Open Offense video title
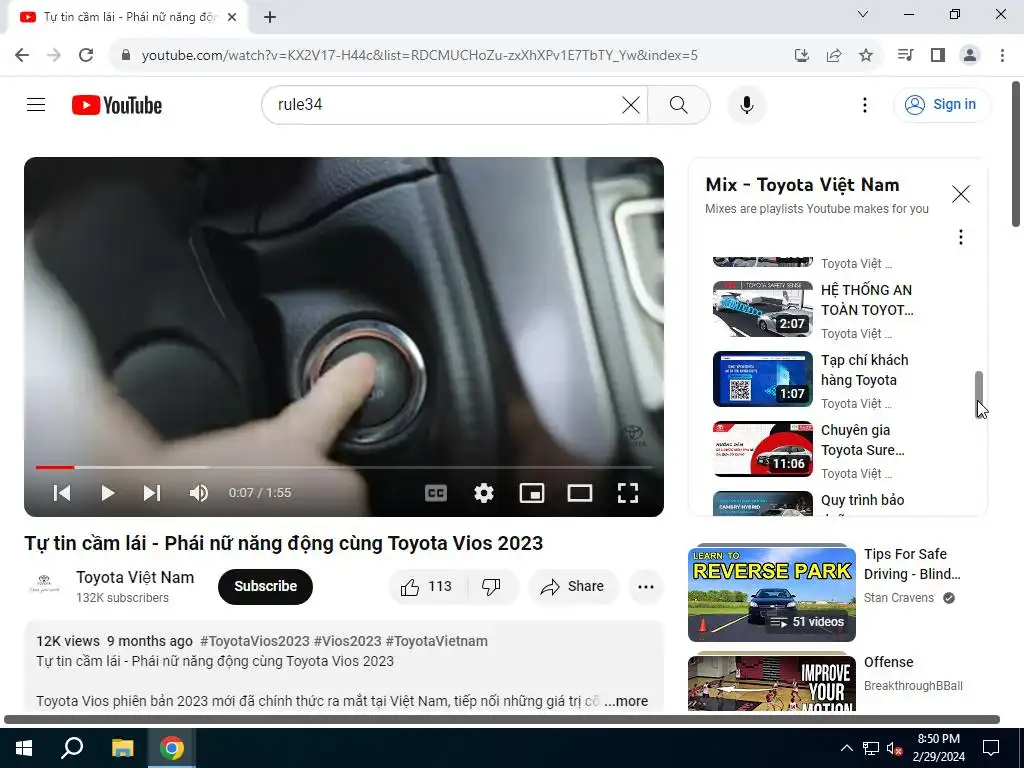The image size is (1024, 768). 888,662
